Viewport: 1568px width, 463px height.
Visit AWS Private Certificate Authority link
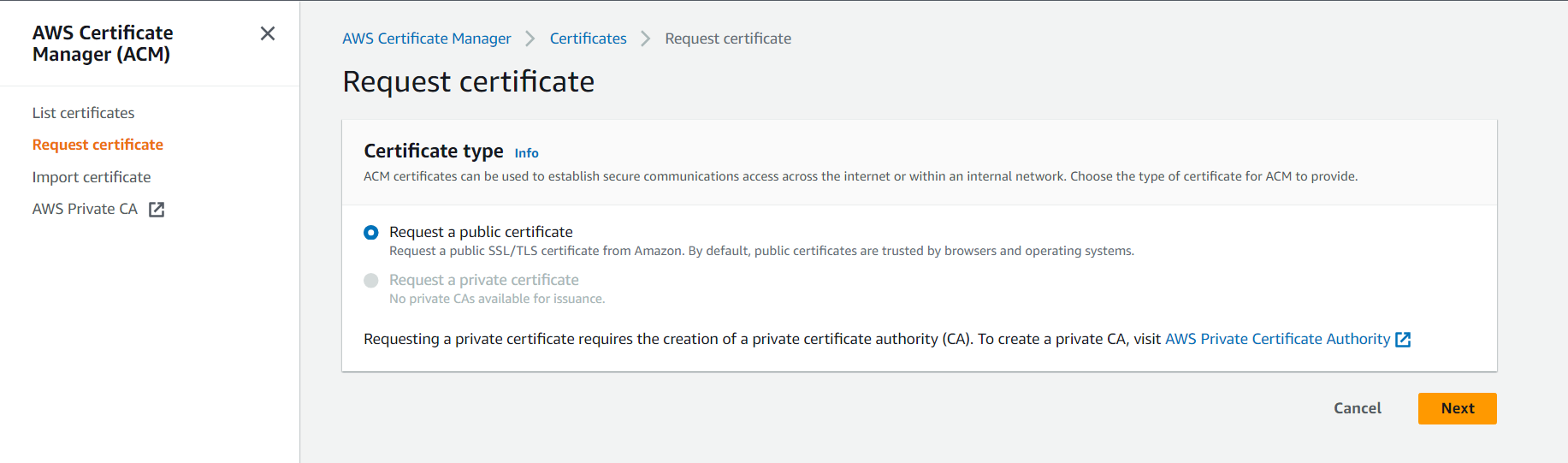[x=1277, y=339]
